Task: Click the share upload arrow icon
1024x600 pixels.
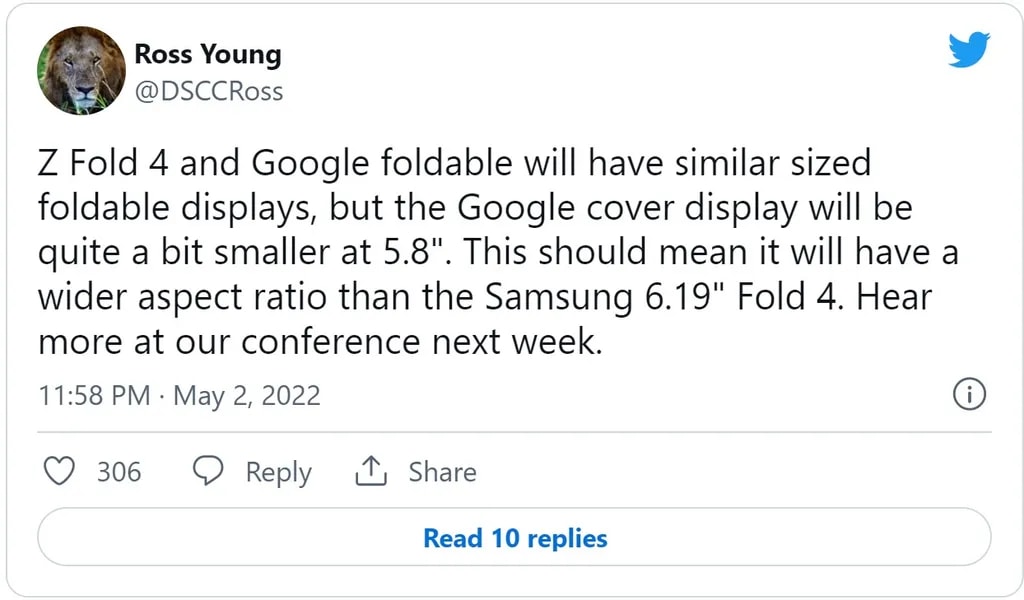Action: coord(371,471)
